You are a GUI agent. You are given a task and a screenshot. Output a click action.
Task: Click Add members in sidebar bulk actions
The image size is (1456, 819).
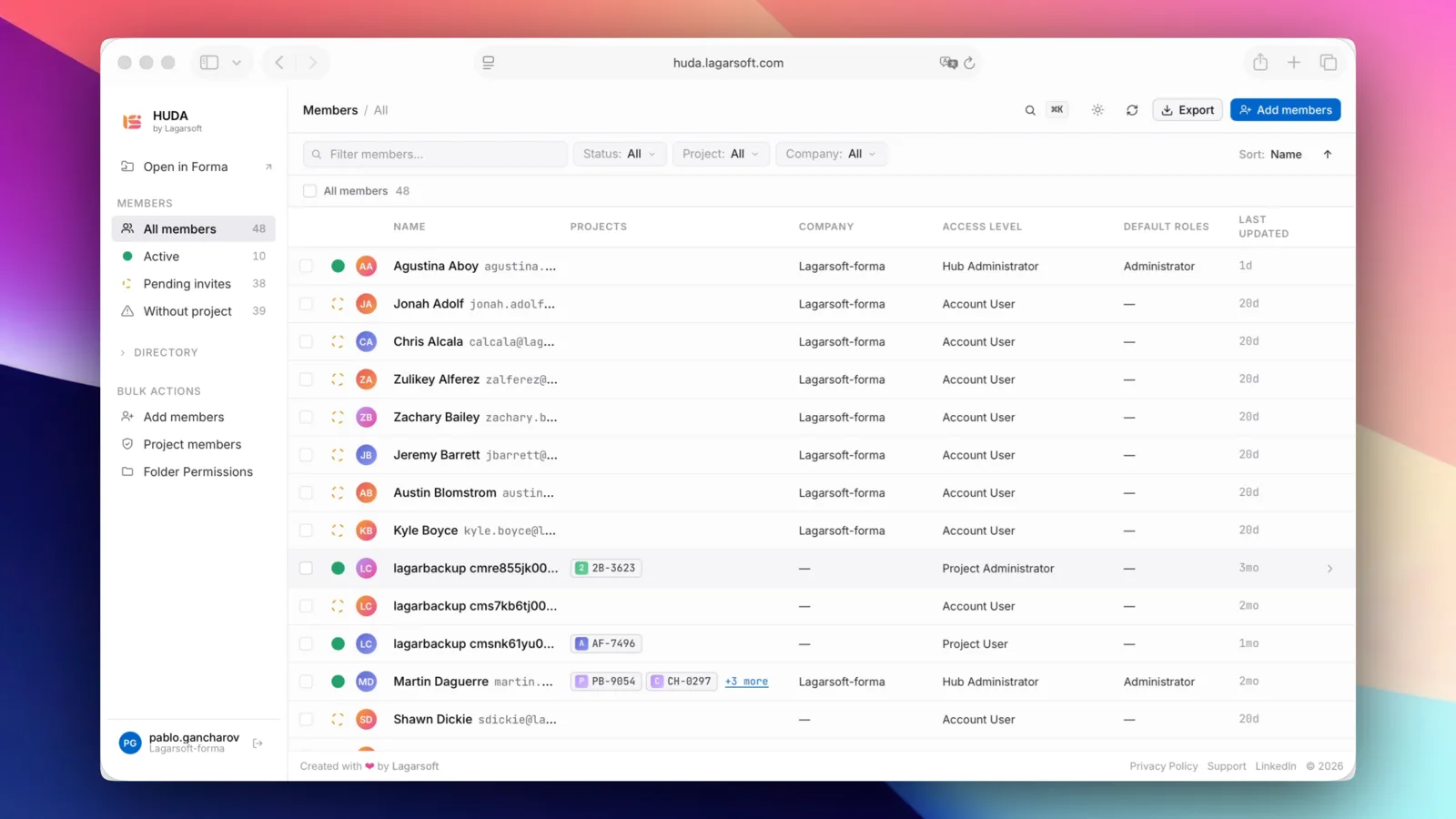[193, 418]
